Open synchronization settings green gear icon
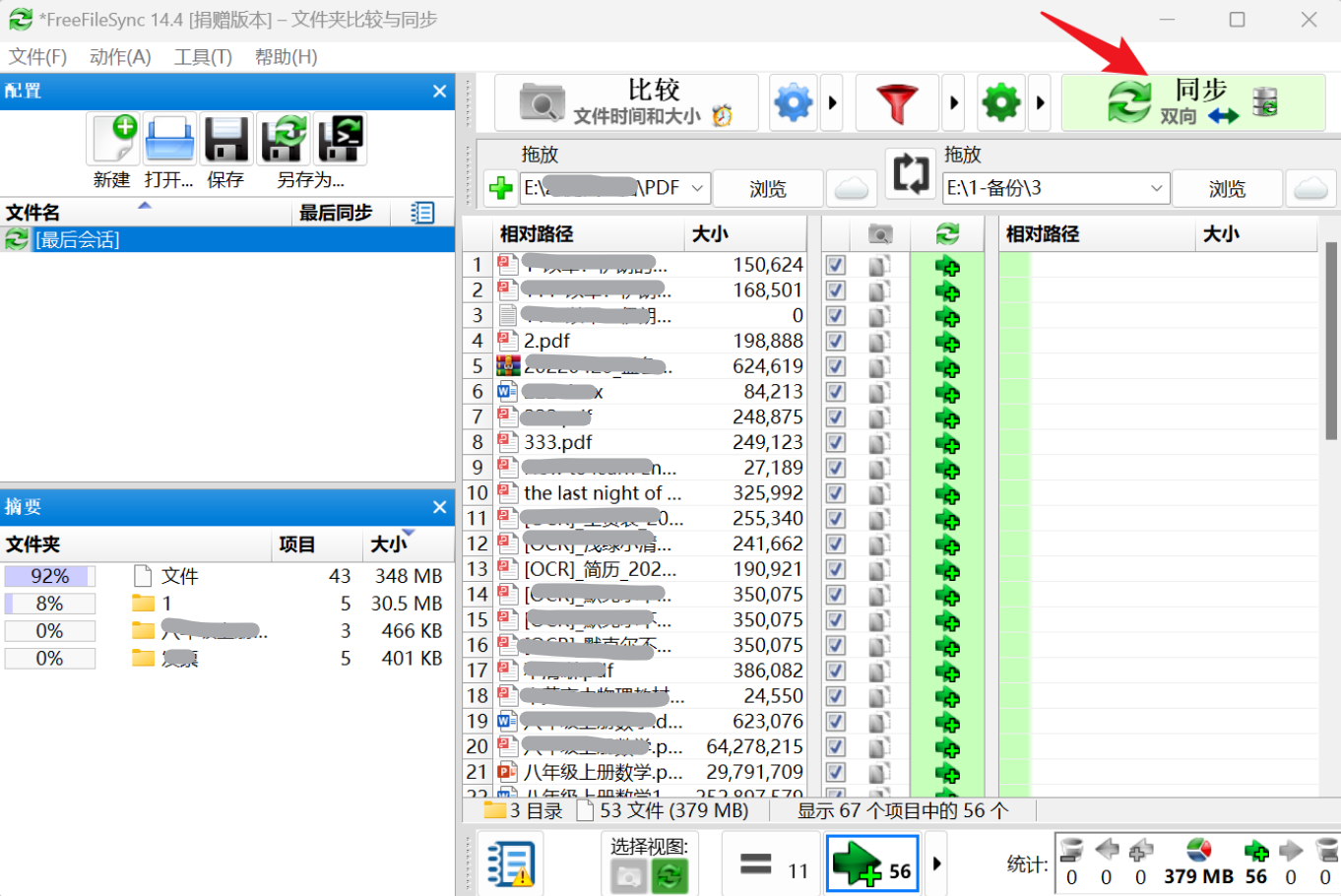 click(1001, 102)
